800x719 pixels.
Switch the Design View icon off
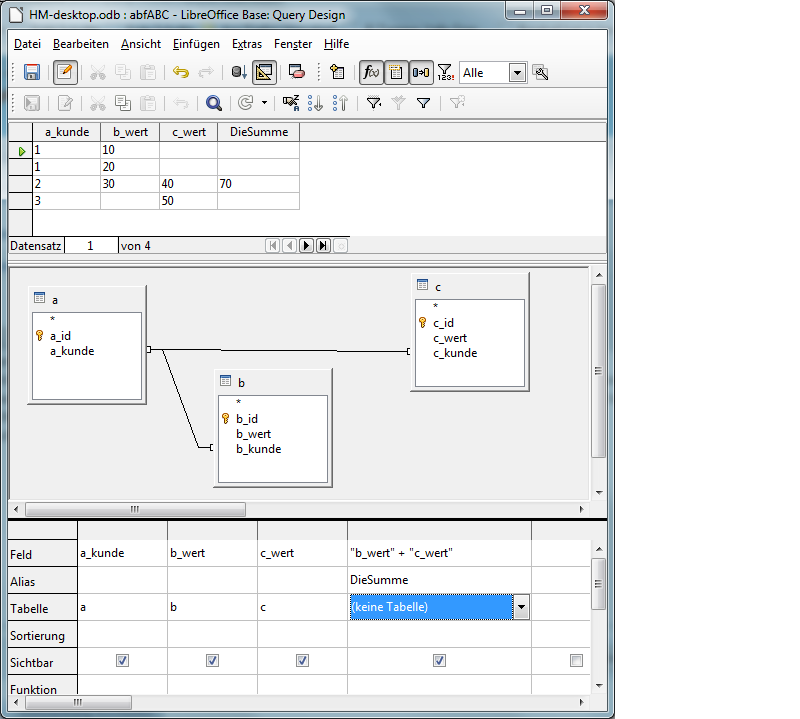pyautogui.click(x=265, y=72)
